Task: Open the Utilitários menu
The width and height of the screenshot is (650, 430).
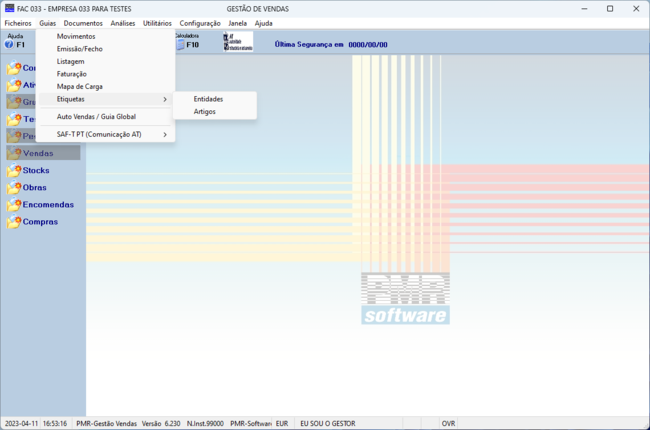Action: tap(157, 23)
